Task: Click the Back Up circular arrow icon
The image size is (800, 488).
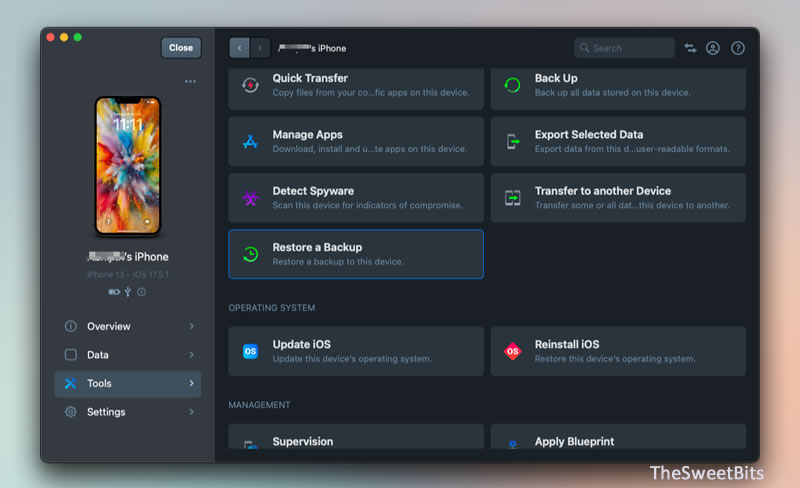Action: pos(512,85)
